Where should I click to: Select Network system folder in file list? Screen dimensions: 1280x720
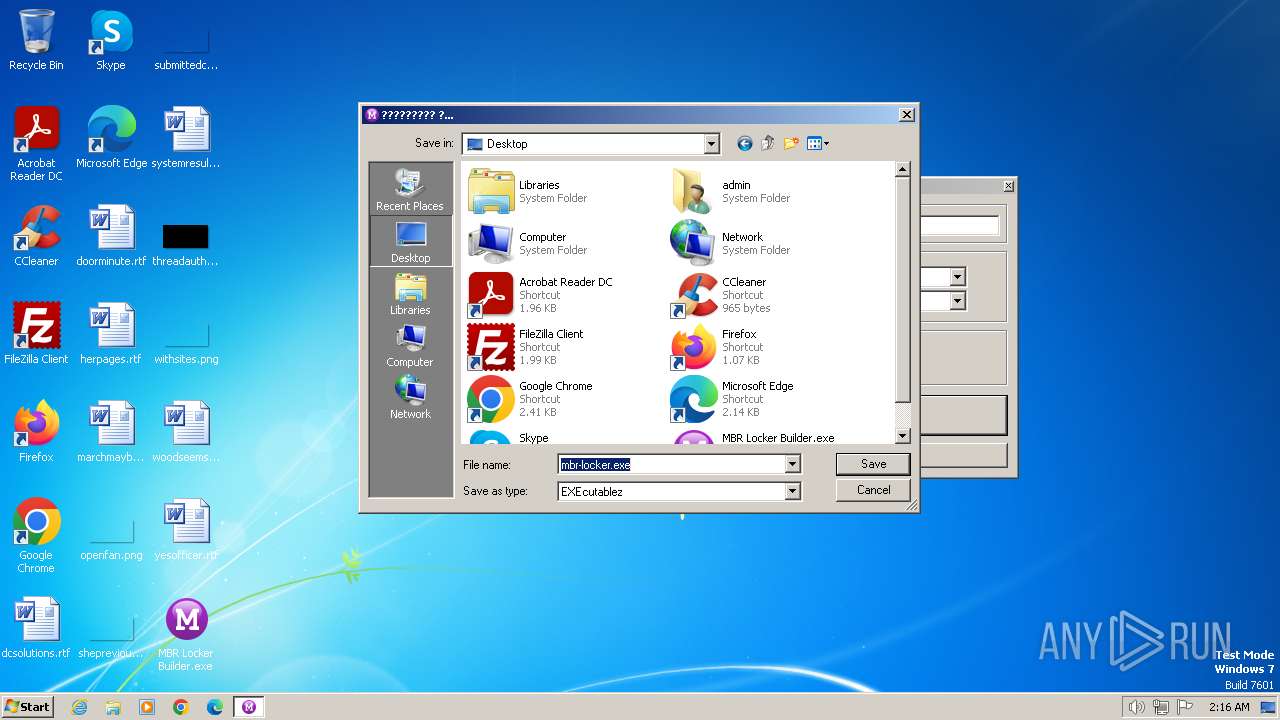[x=729, y=243]
